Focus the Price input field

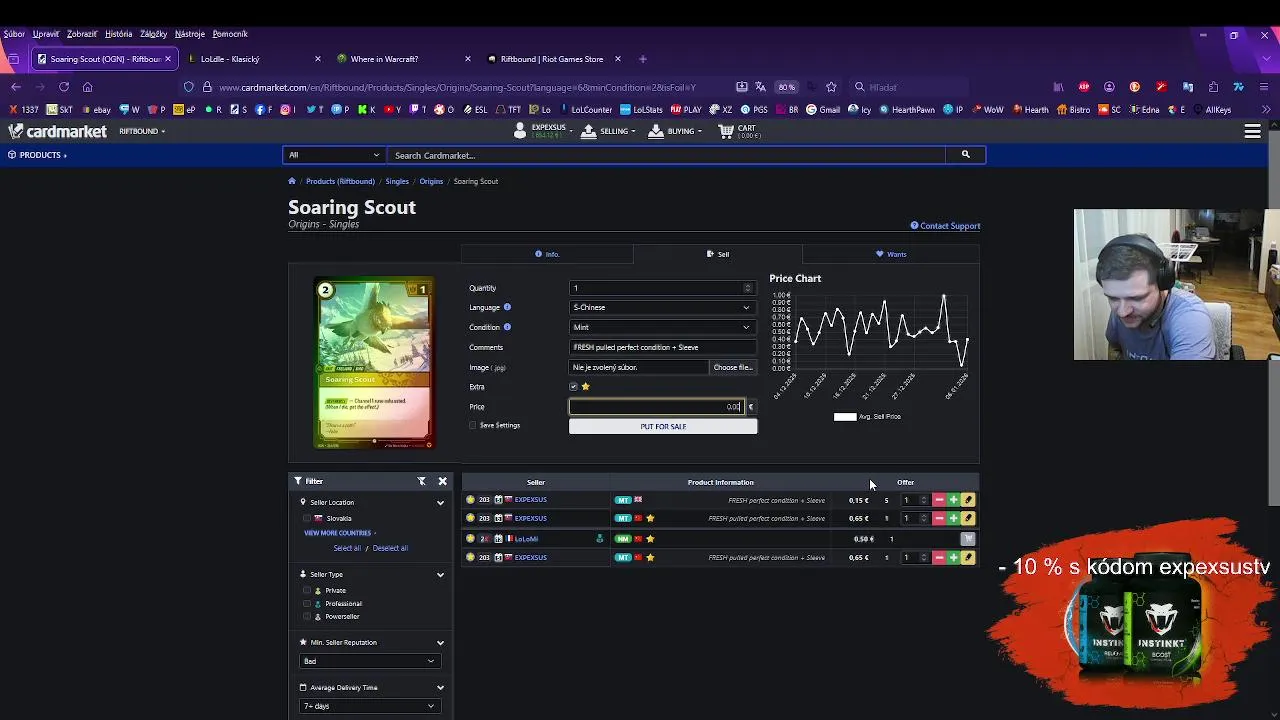657,407
